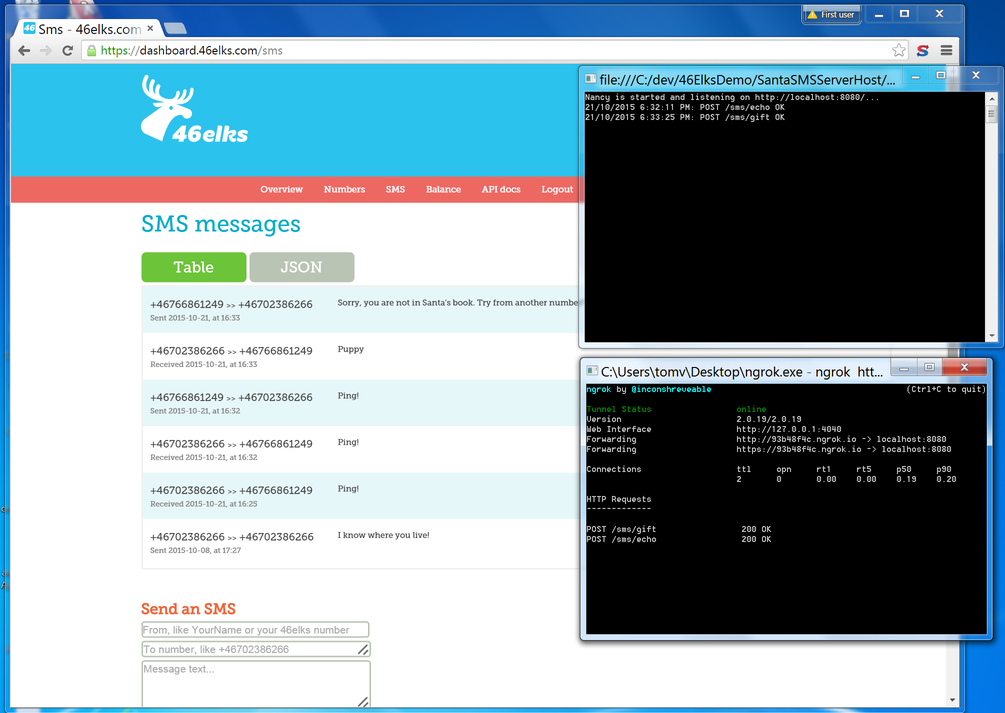This screenshot has height=713, width=1005.
Task: Click the ngrok.exe console window icon
Action: point(592,371)
